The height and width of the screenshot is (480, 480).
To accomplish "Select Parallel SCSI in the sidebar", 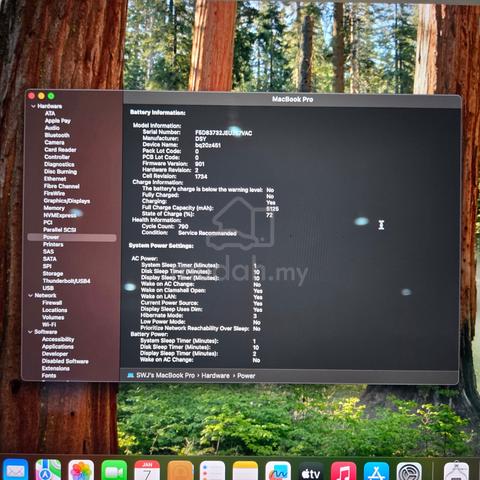I will 60,230.
